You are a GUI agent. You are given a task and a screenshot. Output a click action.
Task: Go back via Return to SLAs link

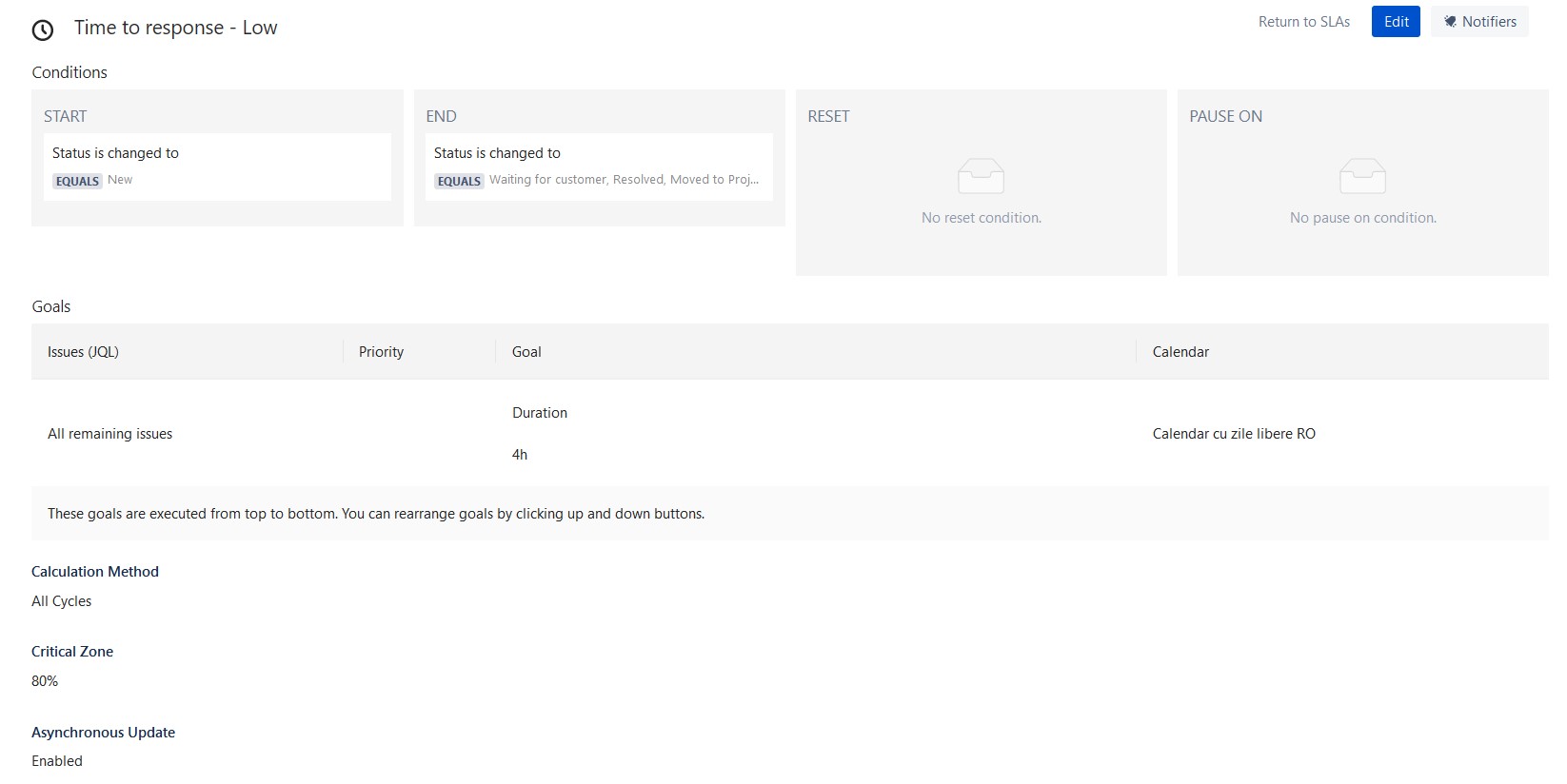tap(1303, 21)
